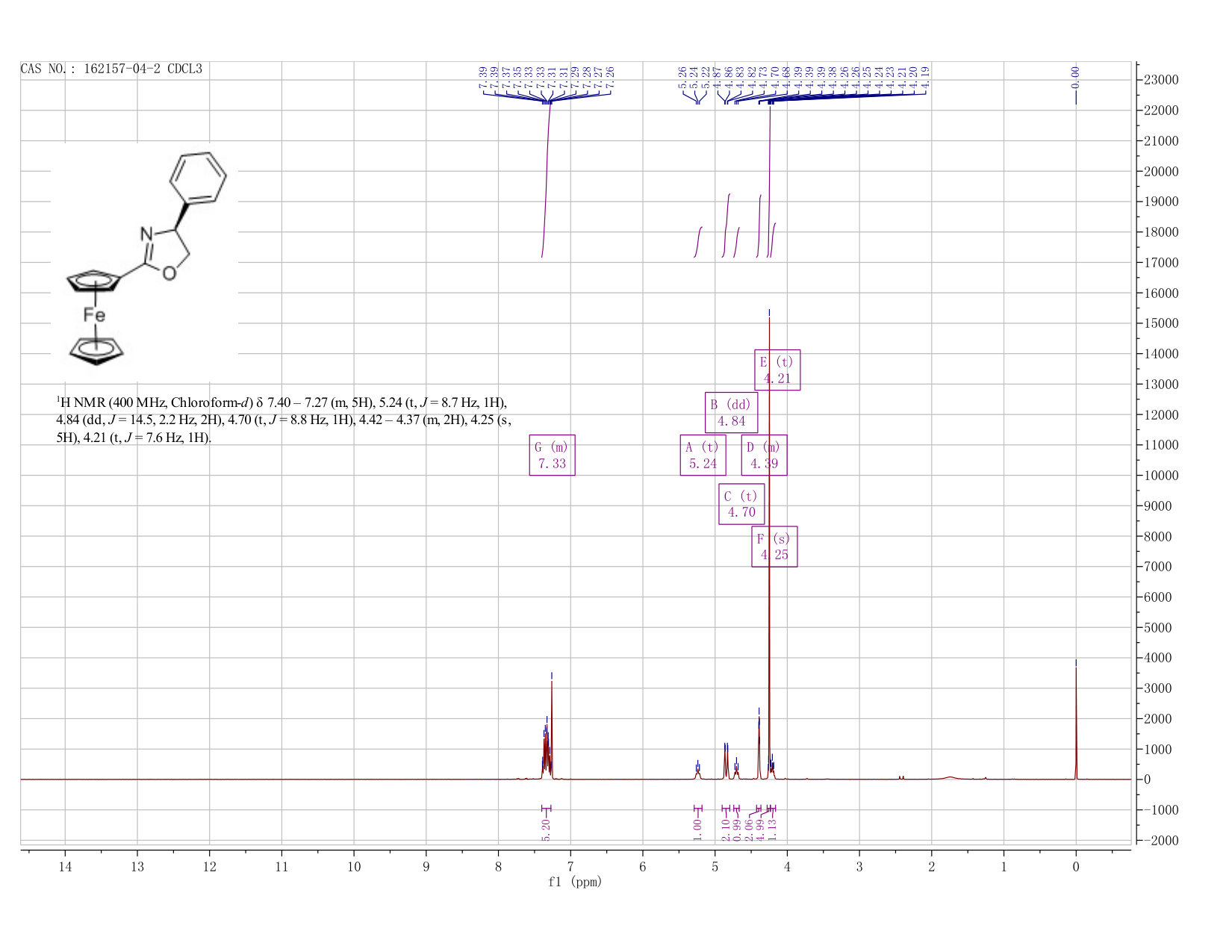Click the f1 (ppm) axis label
Image resolution: width=1232 pixels, height=952 pixels.
click(575, 882)
